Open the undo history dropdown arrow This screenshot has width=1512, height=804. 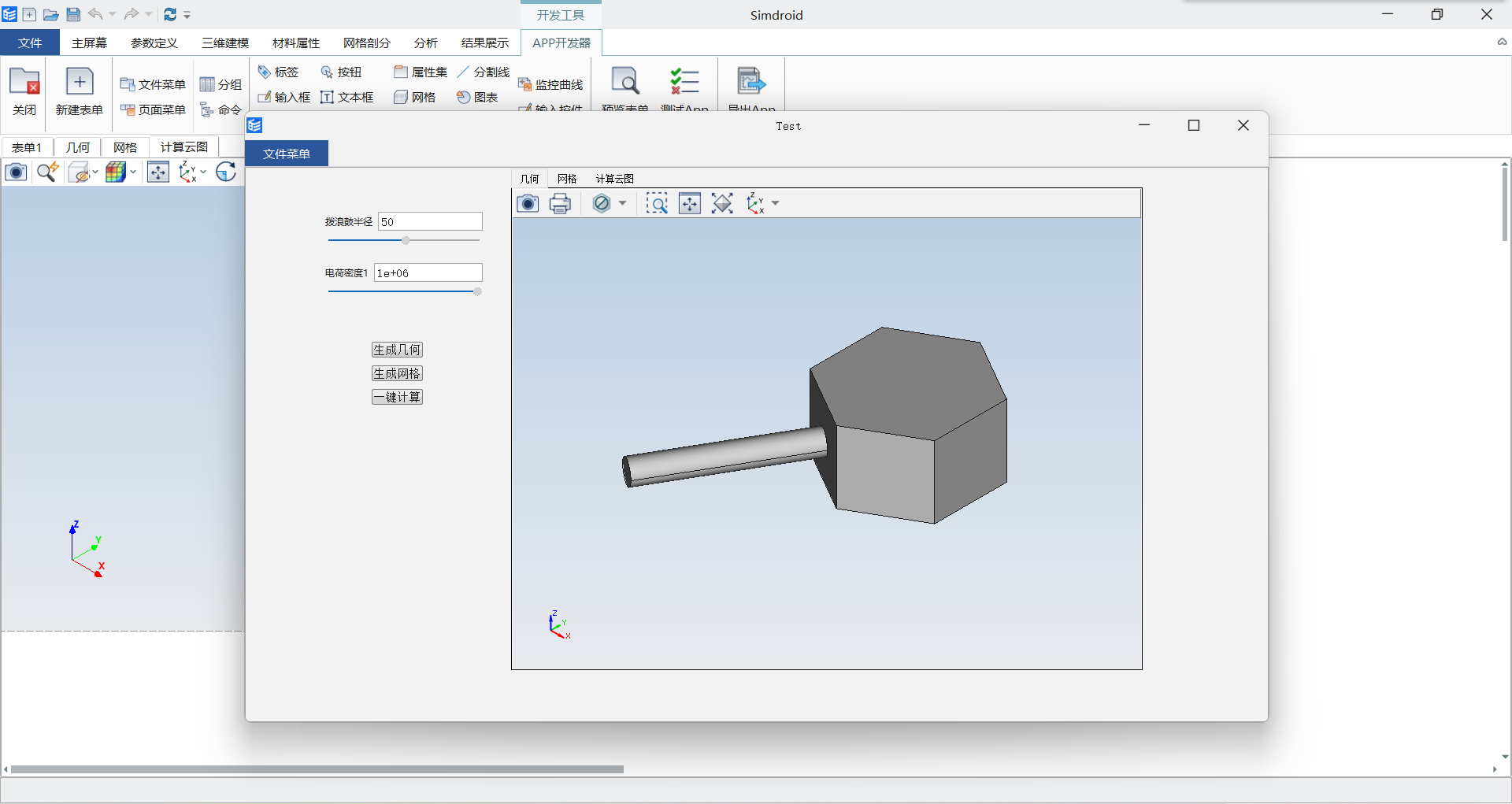112,14
